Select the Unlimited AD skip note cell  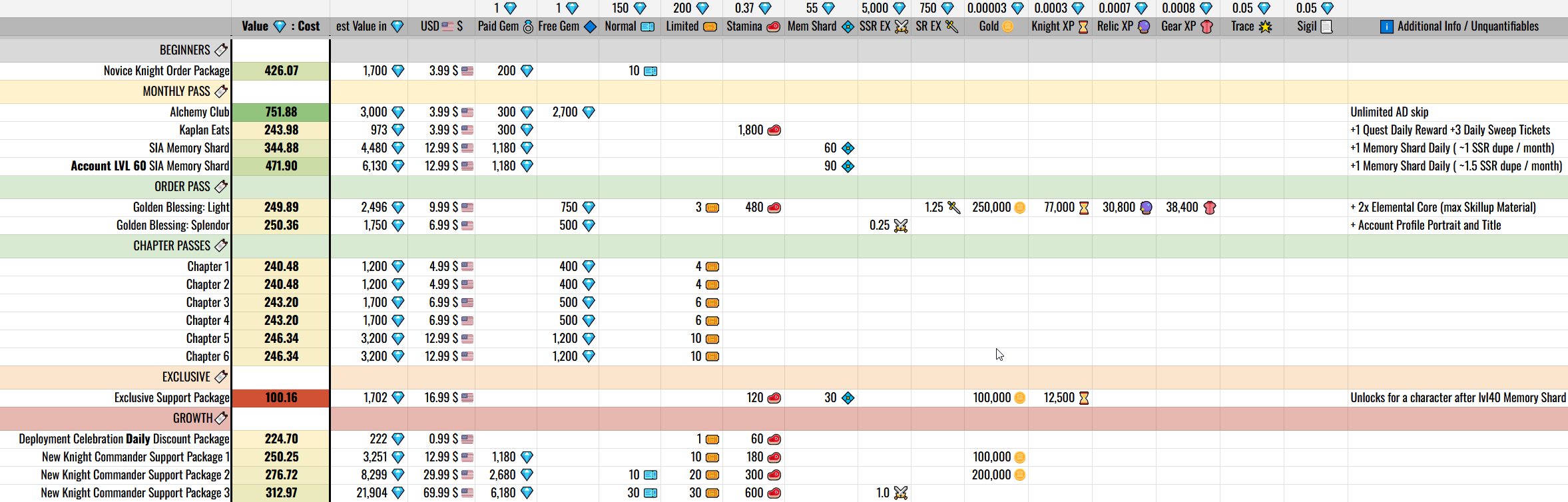(x=1389, y=112)
